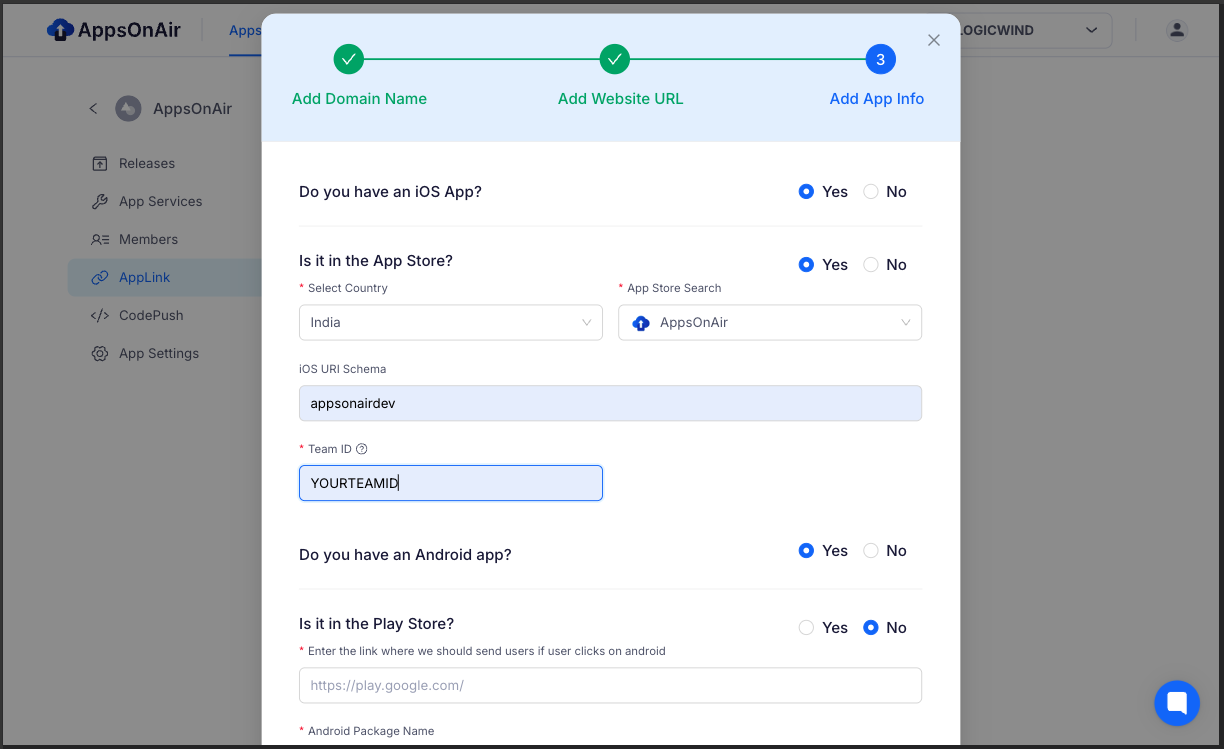
Task: Click the App Services wrench icon
Action: click(x=99, y=201)
